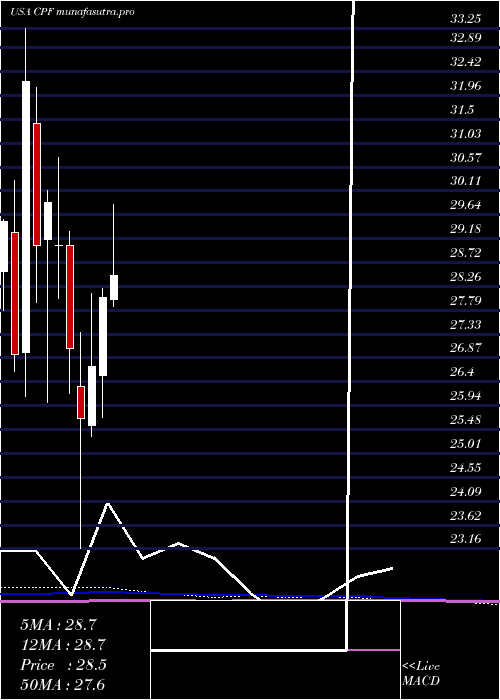Click the red candlestick with the longest lower wick

[81, 402]
